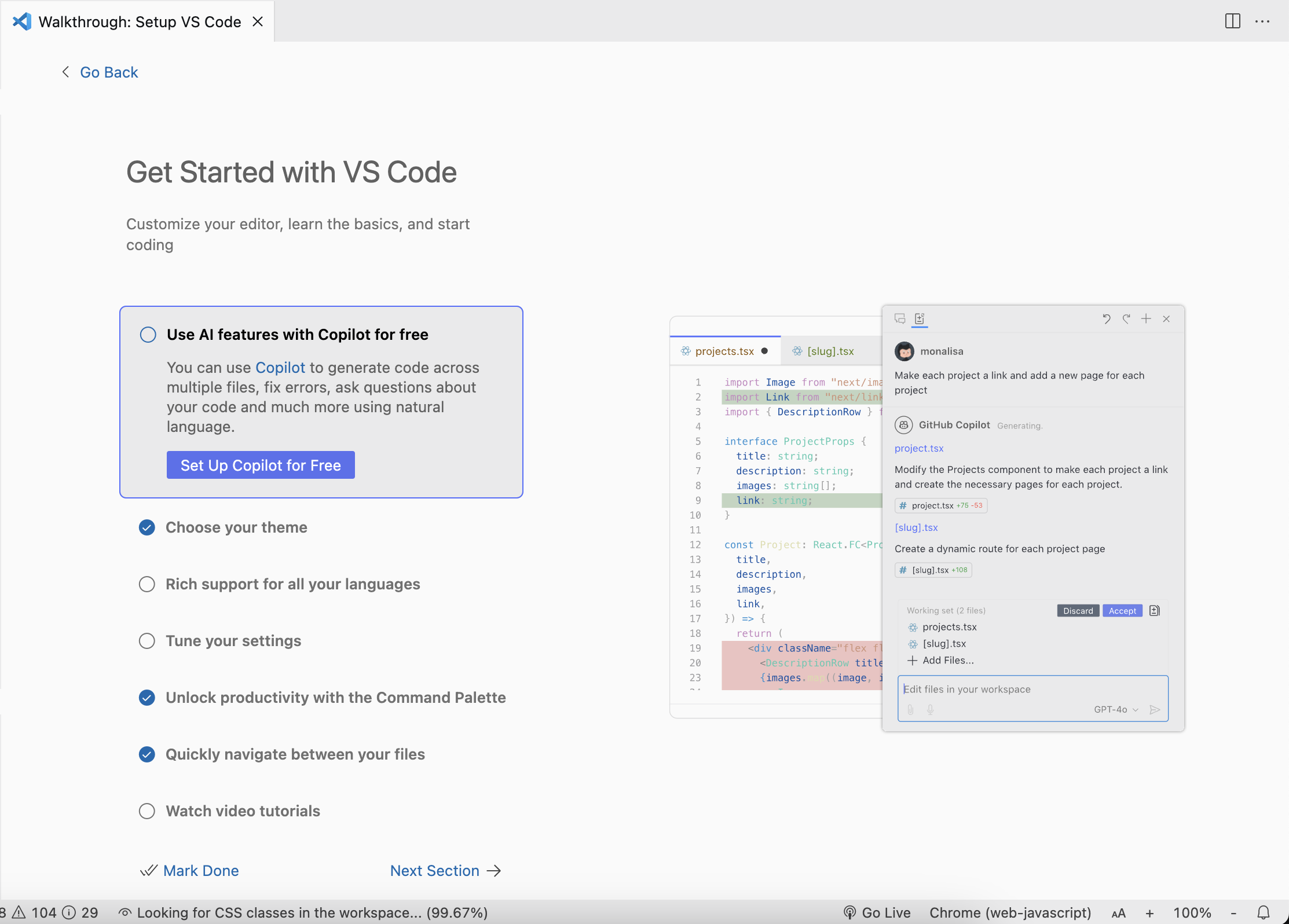
Task: Go to Next Section
Action: (445, 871)
